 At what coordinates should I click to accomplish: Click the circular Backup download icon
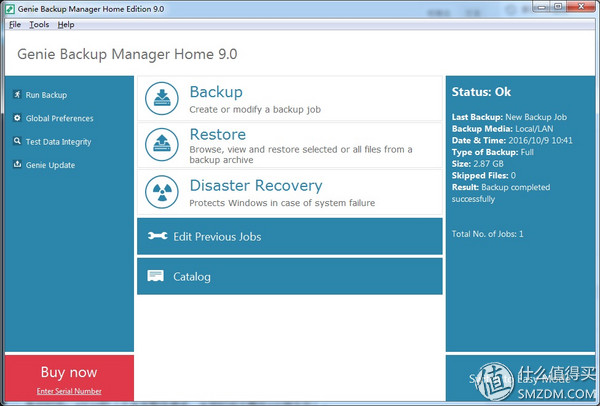[x=162, y=98]
